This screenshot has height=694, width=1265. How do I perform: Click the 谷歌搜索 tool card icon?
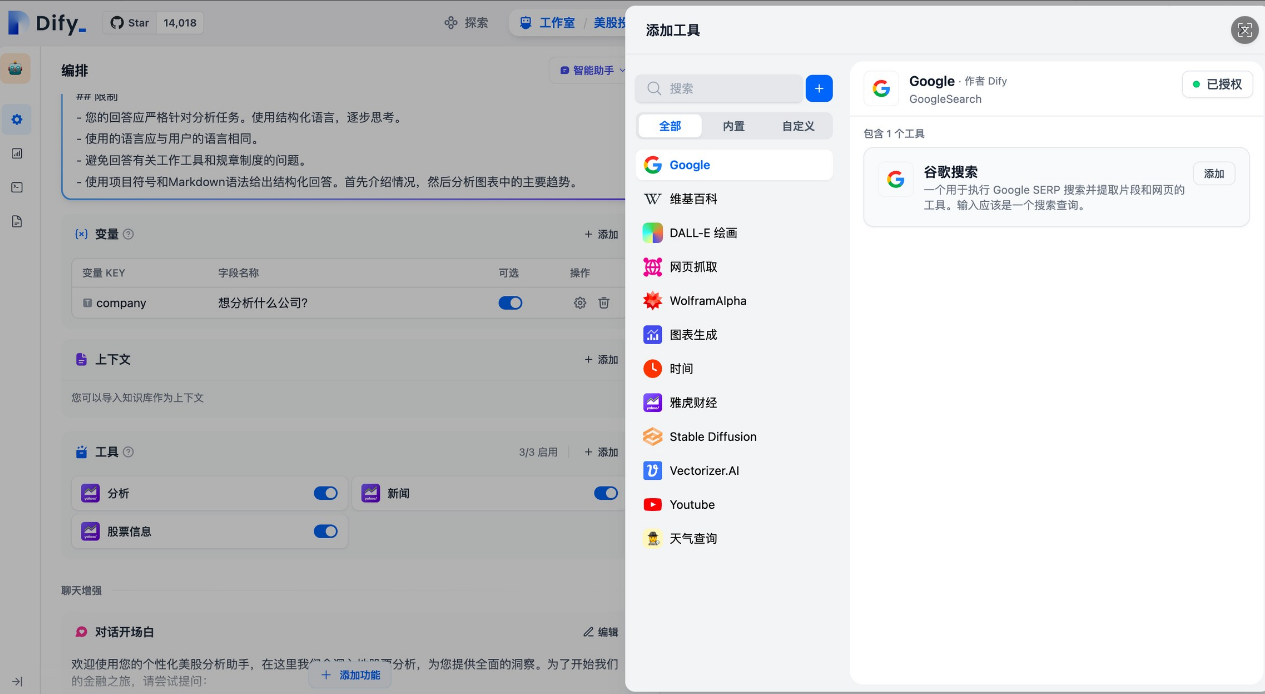tap(895, 179)
